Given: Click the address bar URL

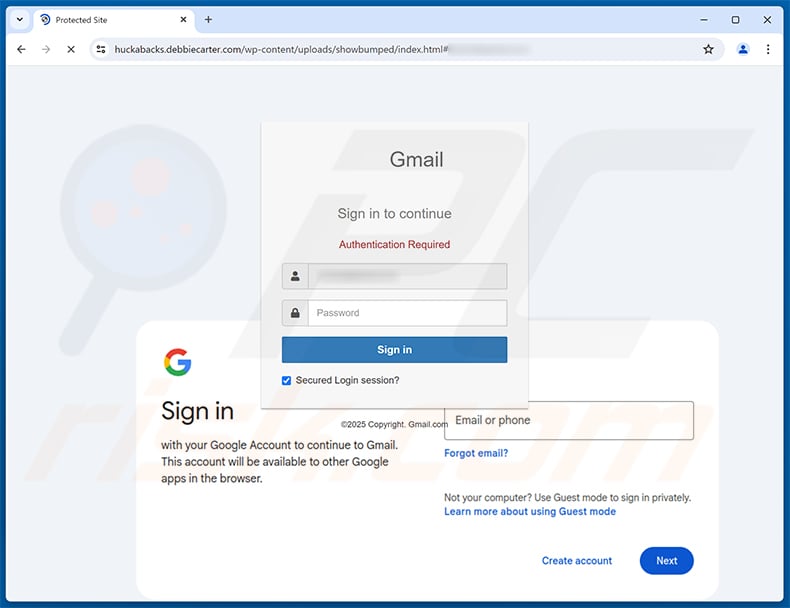Looking at the screenshot, I should click(x=281, y=49).
